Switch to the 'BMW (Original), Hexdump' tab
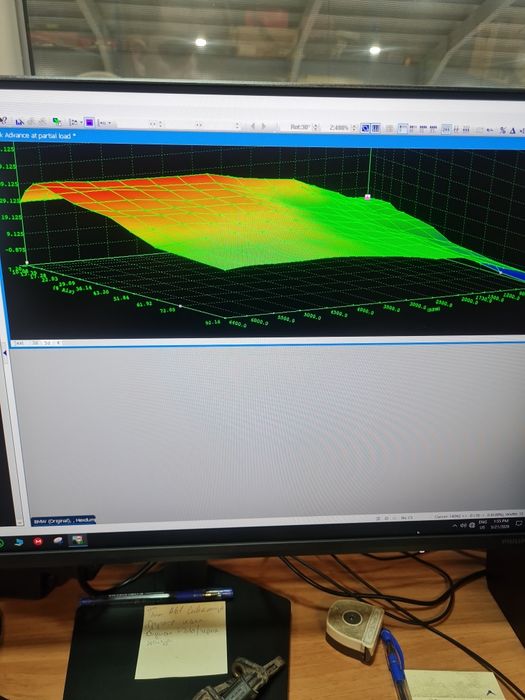This screenshot has width=525, height=700. coord(63,521)
